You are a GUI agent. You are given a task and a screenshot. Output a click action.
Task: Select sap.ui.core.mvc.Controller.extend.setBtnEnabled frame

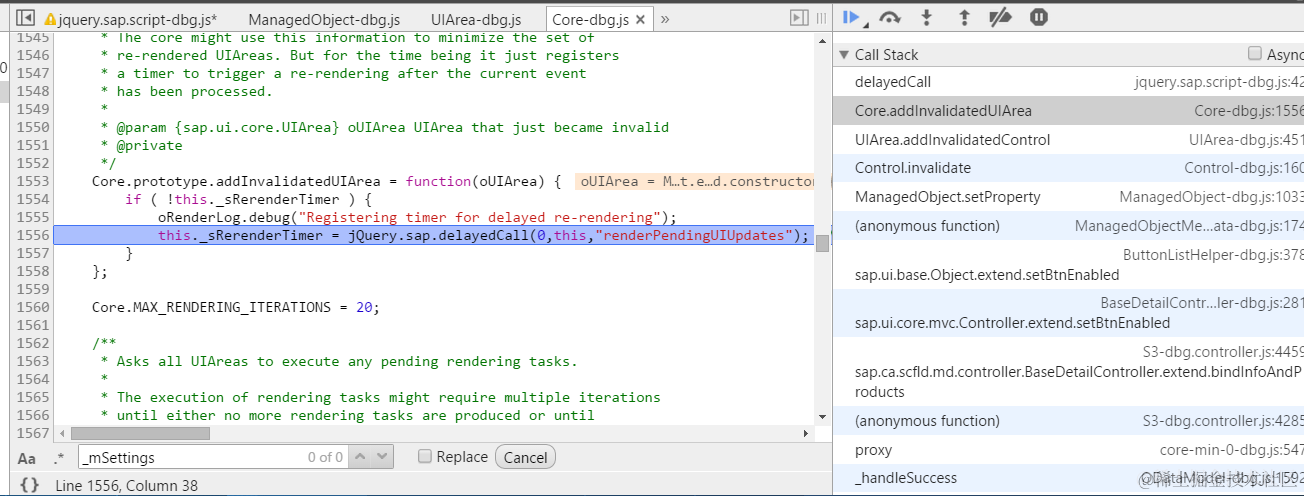coord(1068,313)
